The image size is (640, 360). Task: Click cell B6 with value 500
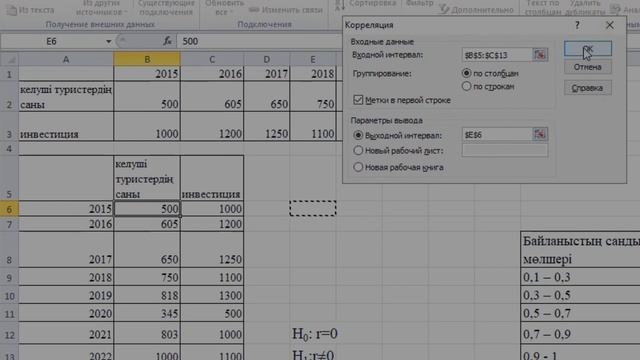point(147,209)
